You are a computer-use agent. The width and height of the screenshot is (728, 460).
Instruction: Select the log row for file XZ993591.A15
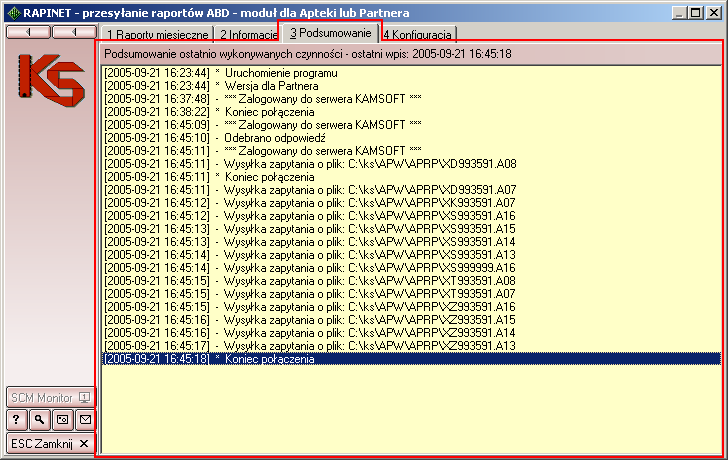(411, 320)
